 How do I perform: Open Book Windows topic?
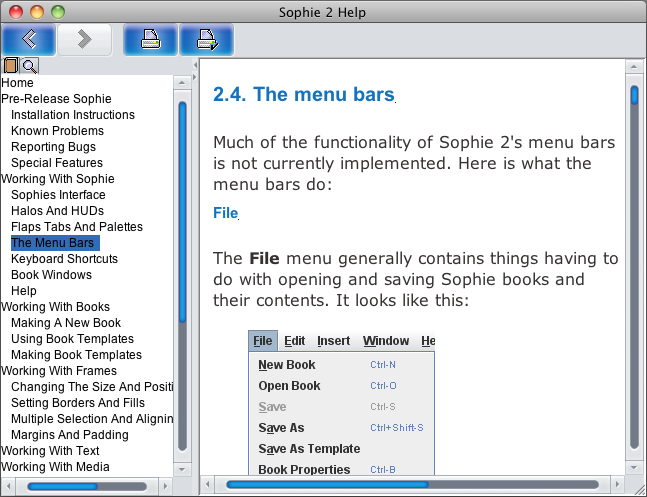[x=52, y=275]
